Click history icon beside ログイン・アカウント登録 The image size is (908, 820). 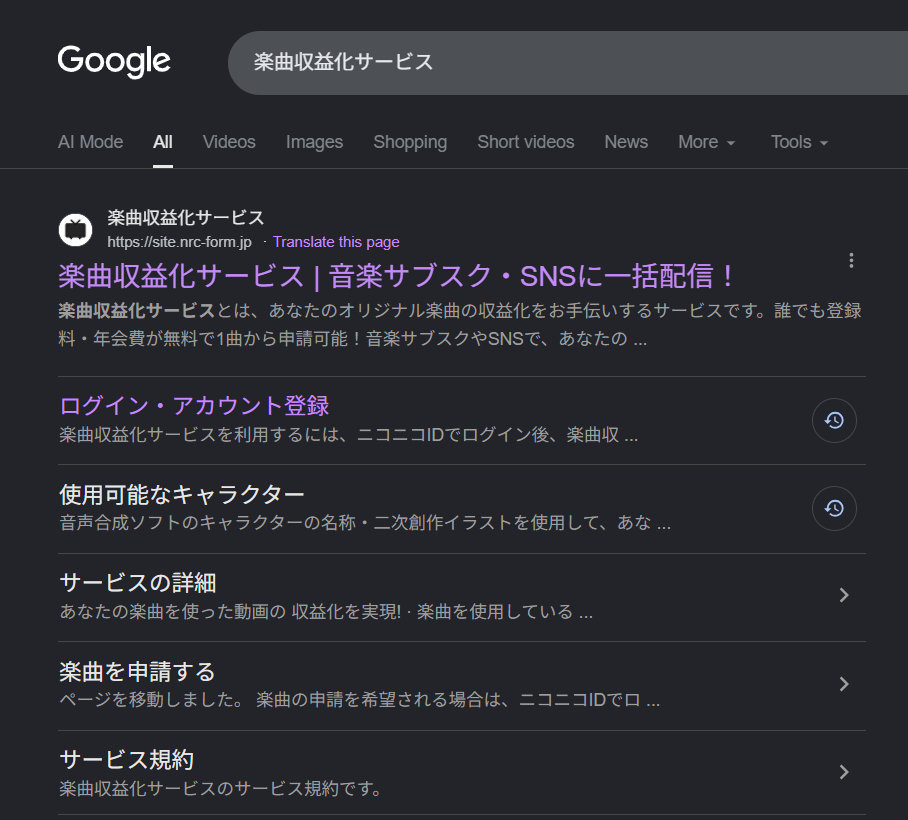click(834, 420)
